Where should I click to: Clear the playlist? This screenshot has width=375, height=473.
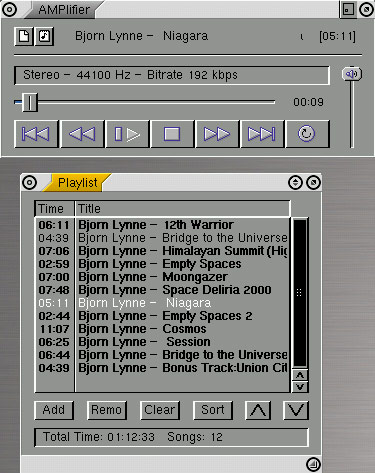pos(160,410)
